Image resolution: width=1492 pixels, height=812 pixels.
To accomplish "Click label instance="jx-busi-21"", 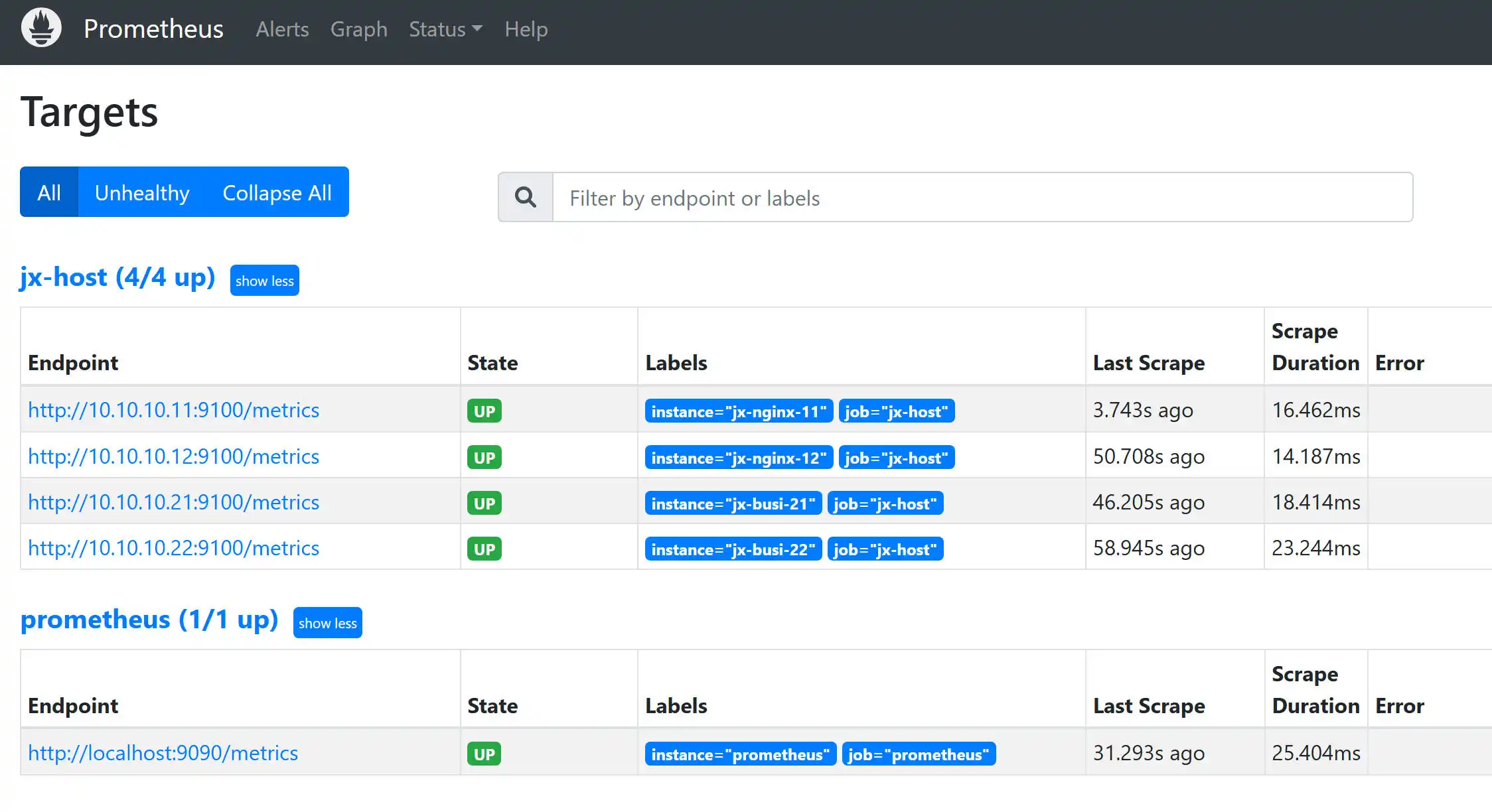I will [733, 504].
